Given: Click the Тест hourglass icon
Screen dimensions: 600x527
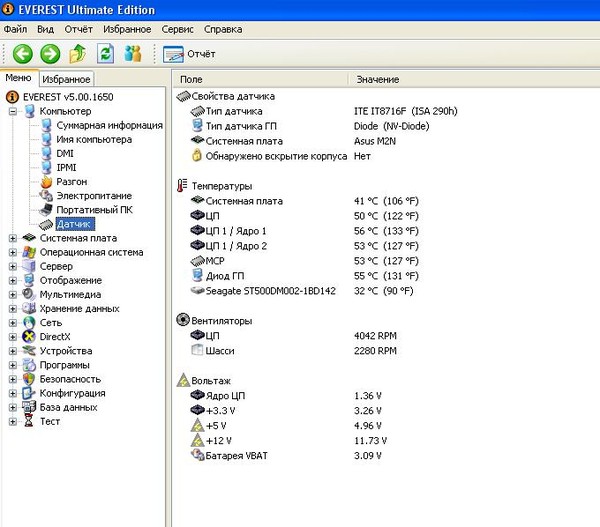Looking at the screenshot, I should [29, 421].
